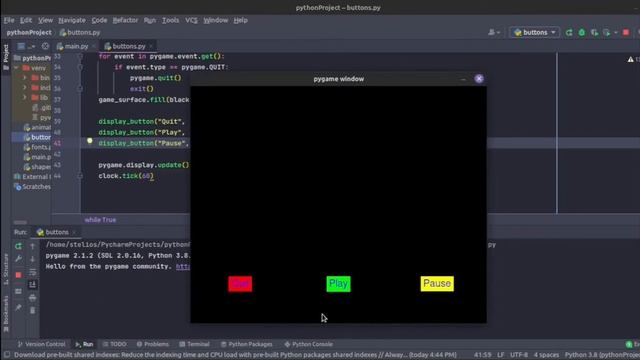Expand the lib folder in project tree

(x=24, y=98)
